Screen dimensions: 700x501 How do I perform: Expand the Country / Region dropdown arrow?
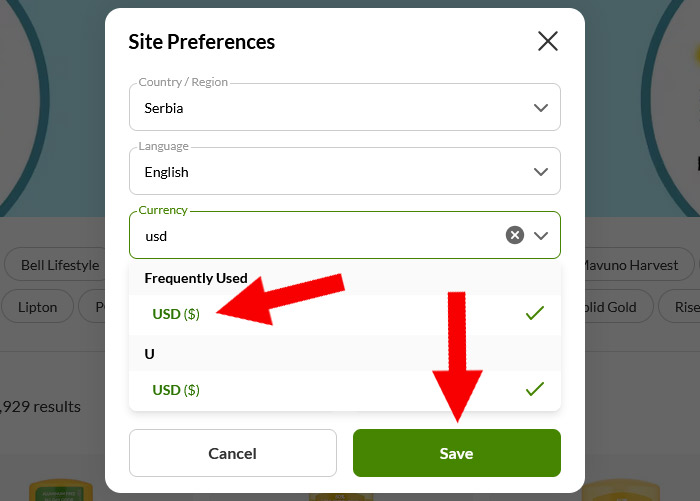click(x=541, y=107)
